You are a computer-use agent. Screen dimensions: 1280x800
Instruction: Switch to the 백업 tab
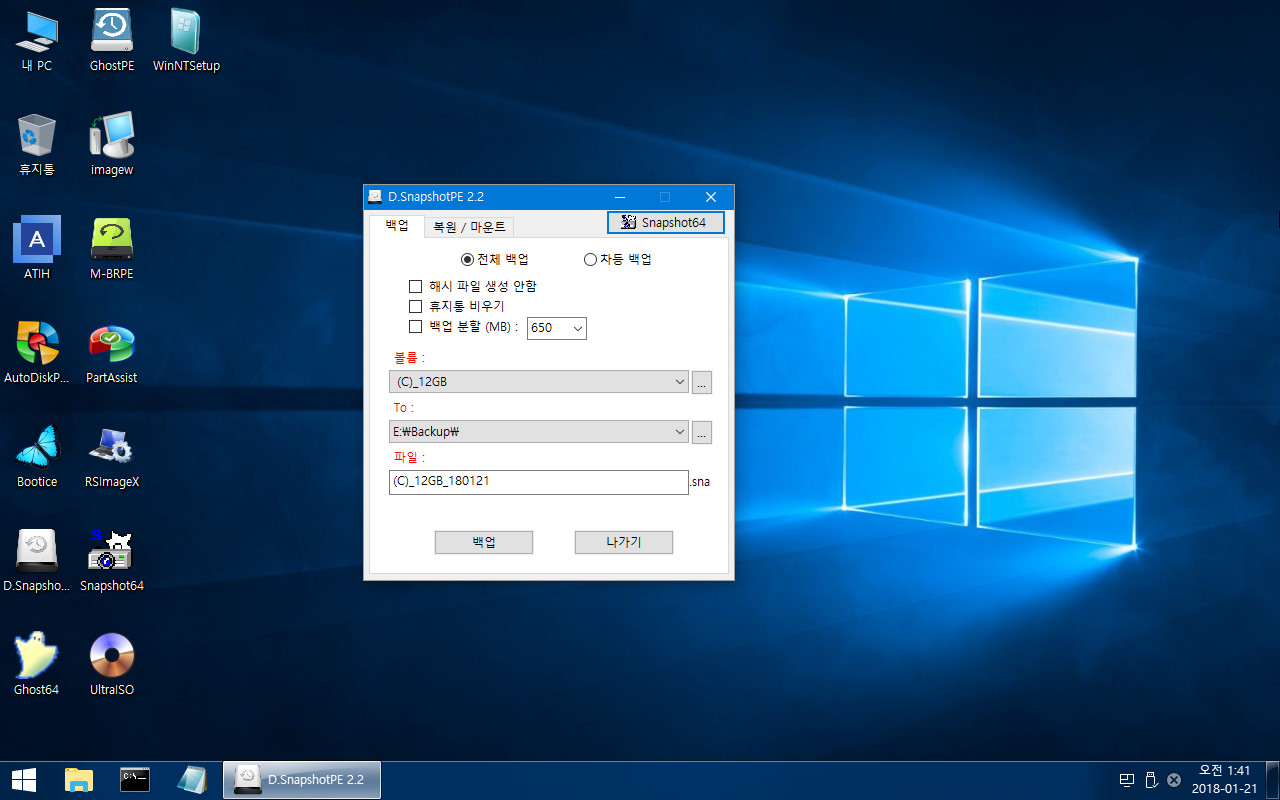point(397,226)
